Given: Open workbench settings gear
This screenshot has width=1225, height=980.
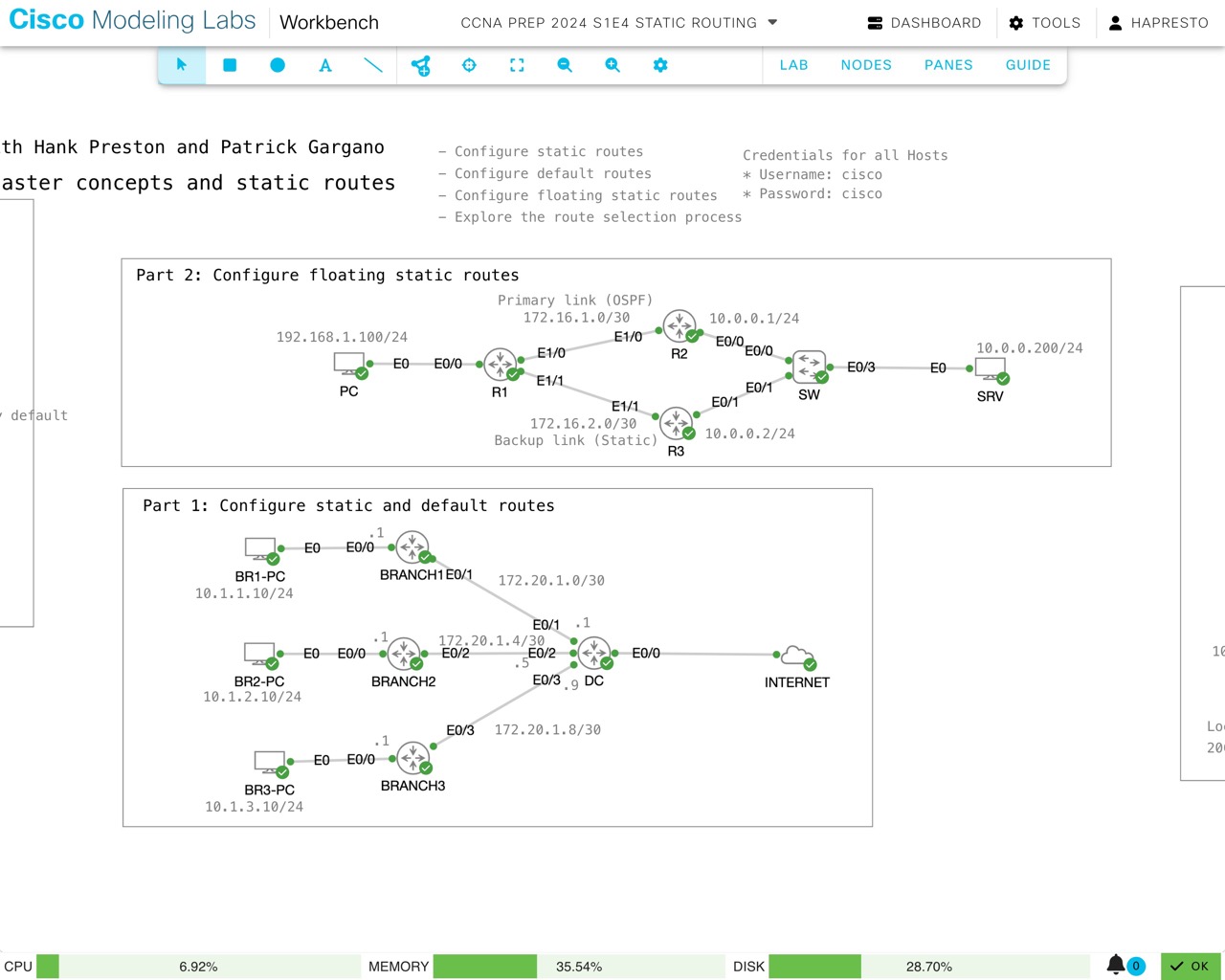Looking at the screenshot, I should (660, 65).
